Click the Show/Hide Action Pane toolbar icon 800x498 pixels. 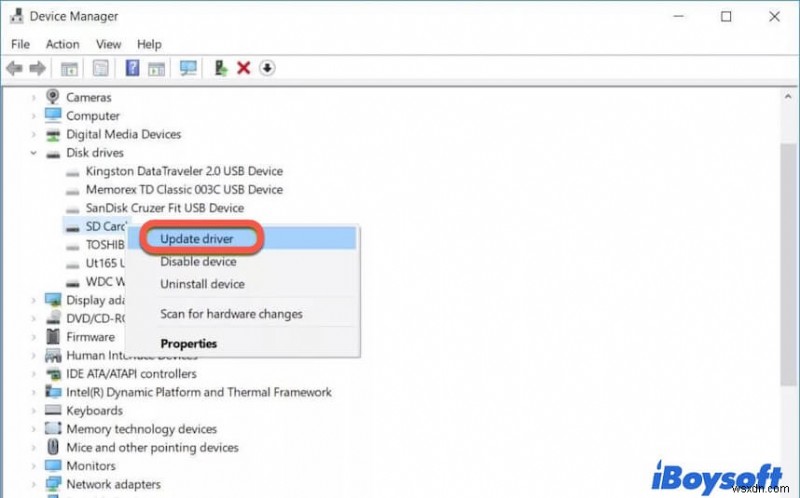click(156, 68)
